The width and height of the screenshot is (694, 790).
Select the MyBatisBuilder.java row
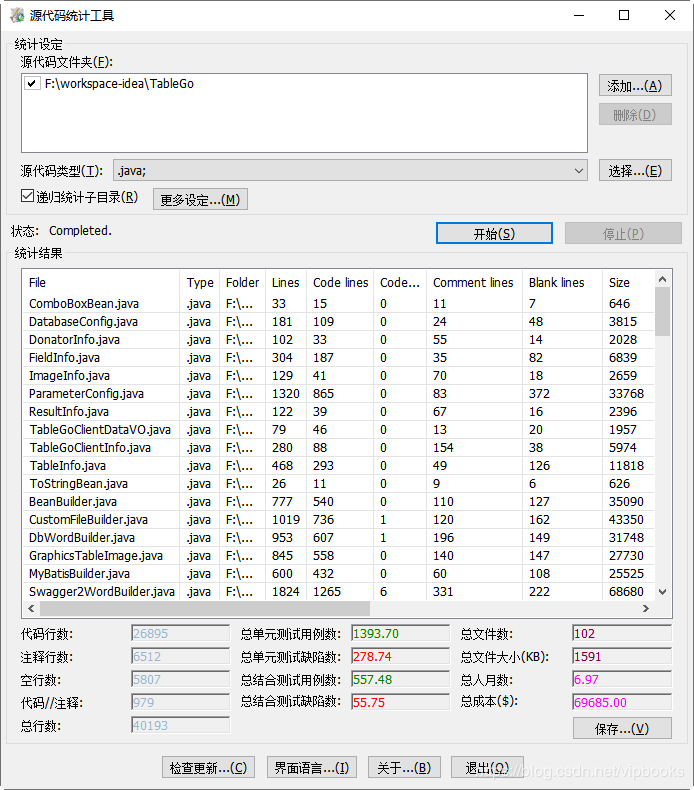[x=338, y=574]
